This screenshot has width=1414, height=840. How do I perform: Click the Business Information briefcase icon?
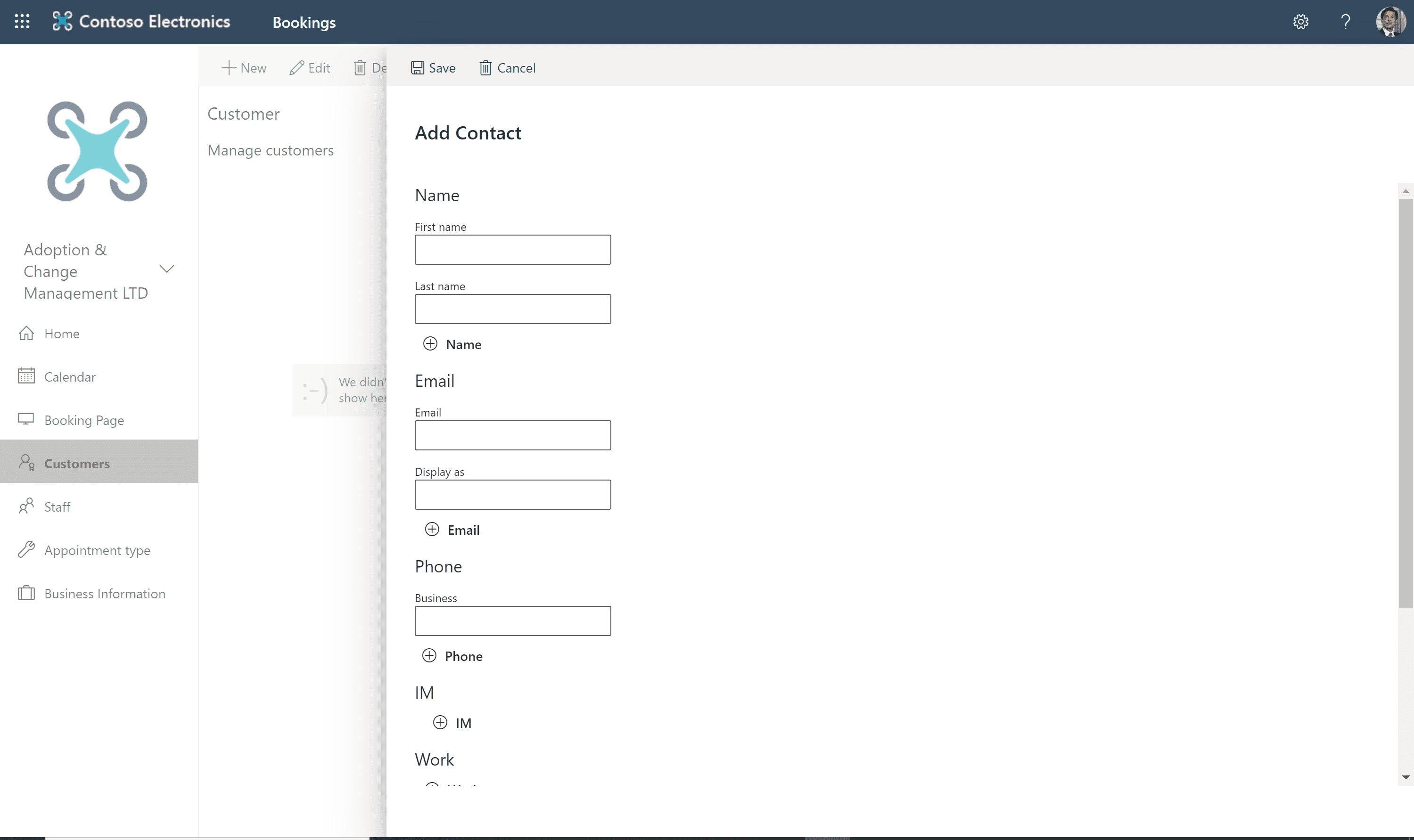coord(26,593)
